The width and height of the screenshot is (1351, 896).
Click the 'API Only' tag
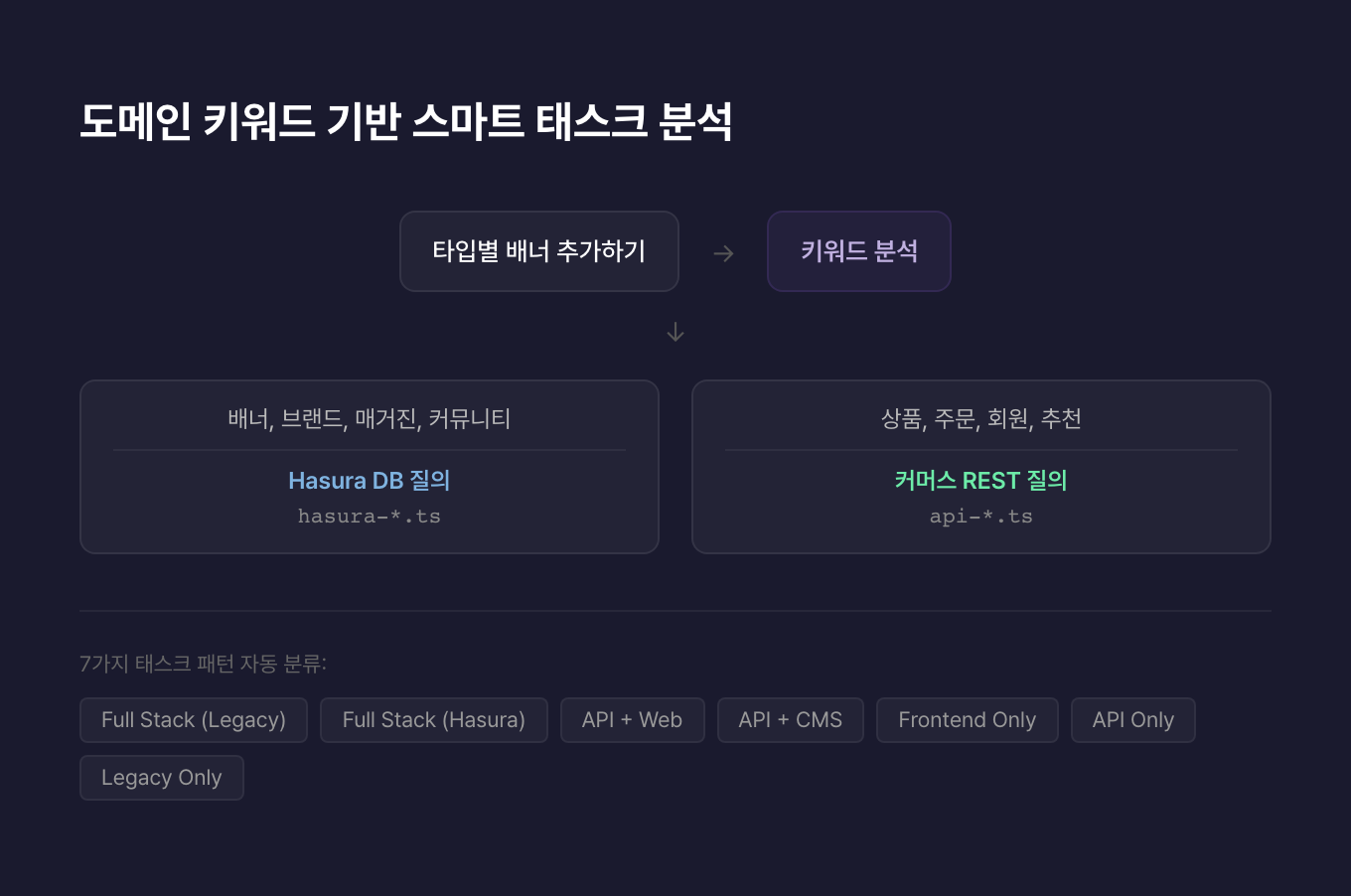1132,720
